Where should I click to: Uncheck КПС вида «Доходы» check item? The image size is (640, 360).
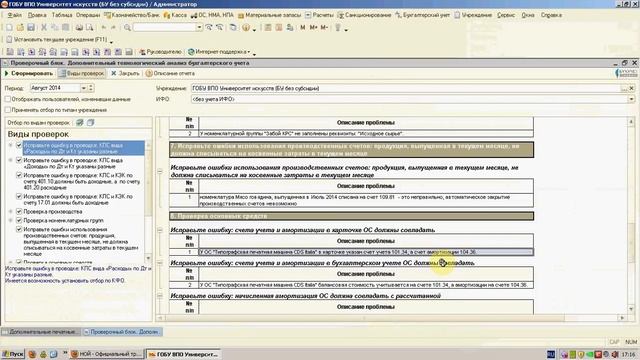pos(19,160)
